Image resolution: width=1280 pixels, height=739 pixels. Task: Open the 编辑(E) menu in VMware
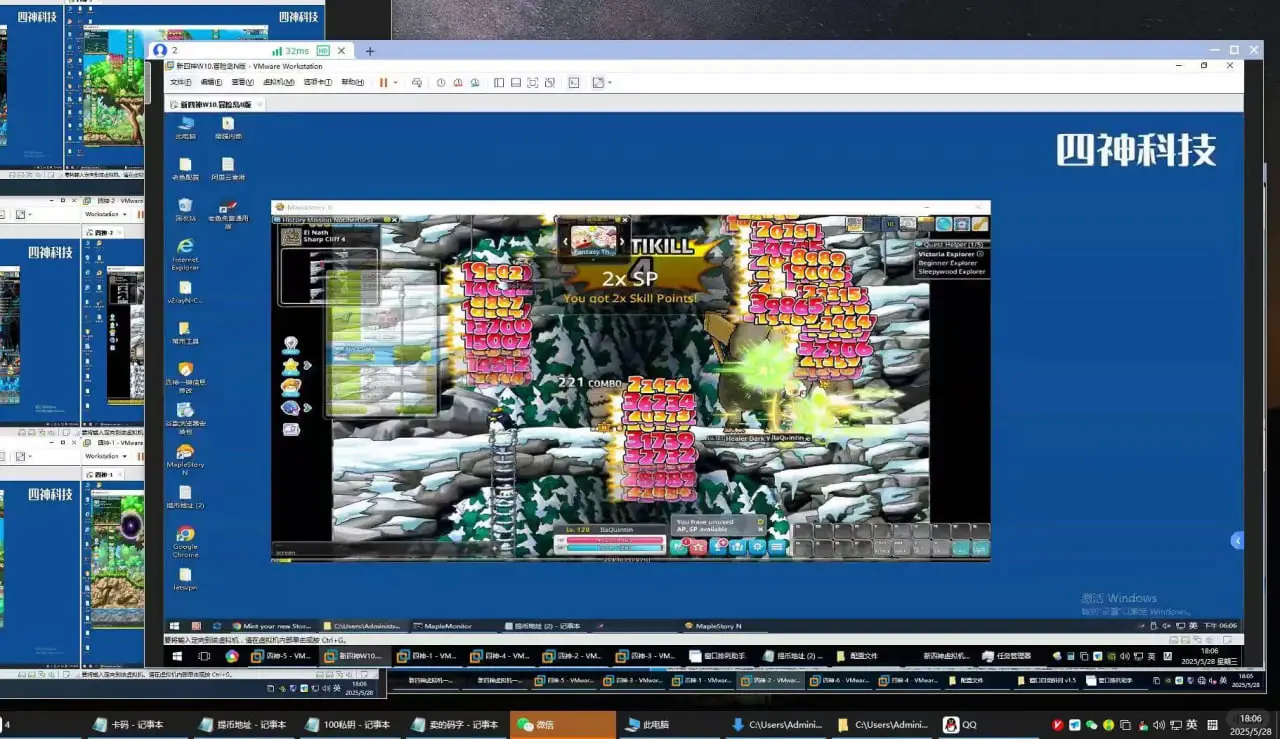[211, 83]
